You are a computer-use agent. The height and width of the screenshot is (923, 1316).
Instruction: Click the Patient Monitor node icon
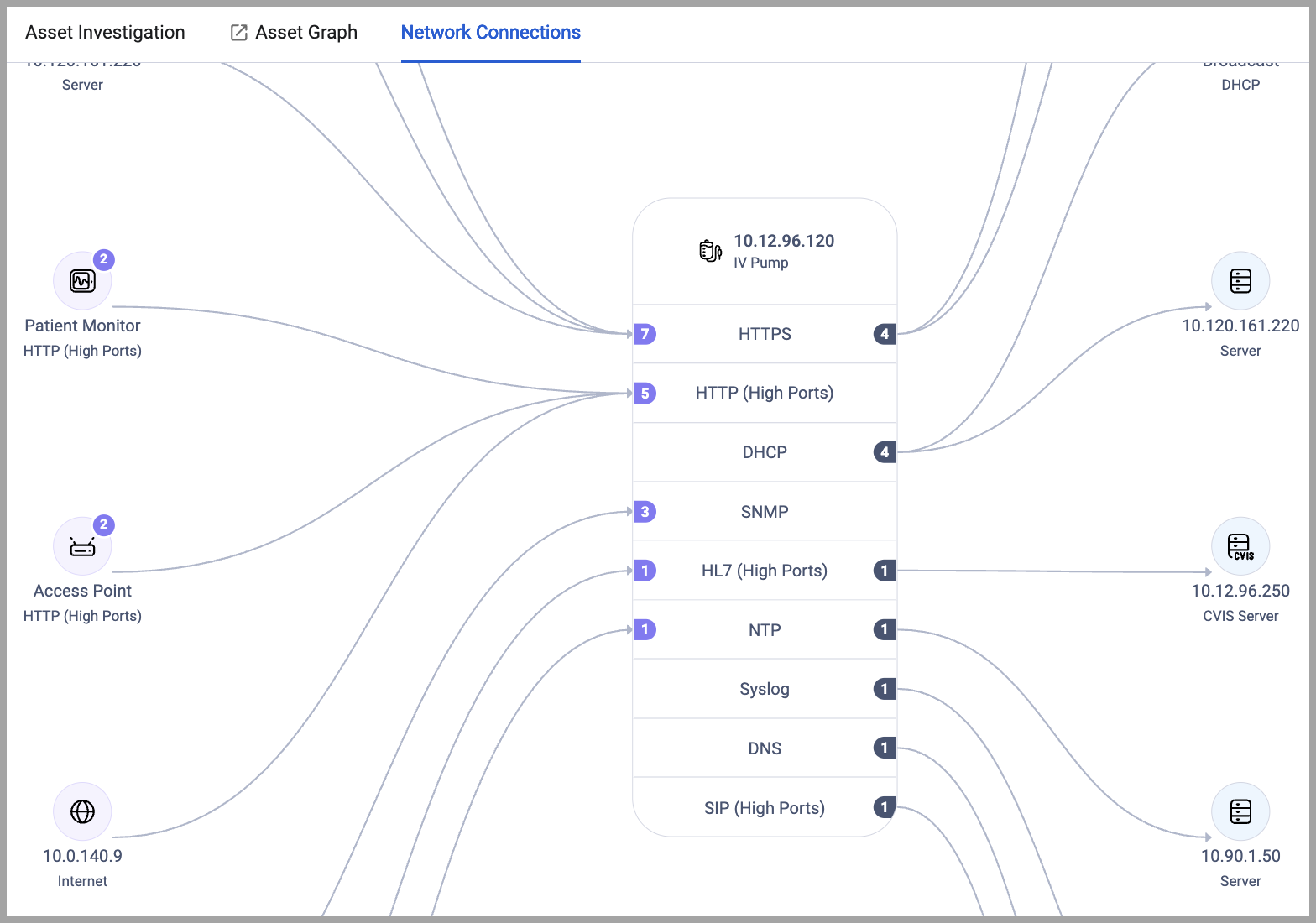pyautogui.click(x=82, y=281)
